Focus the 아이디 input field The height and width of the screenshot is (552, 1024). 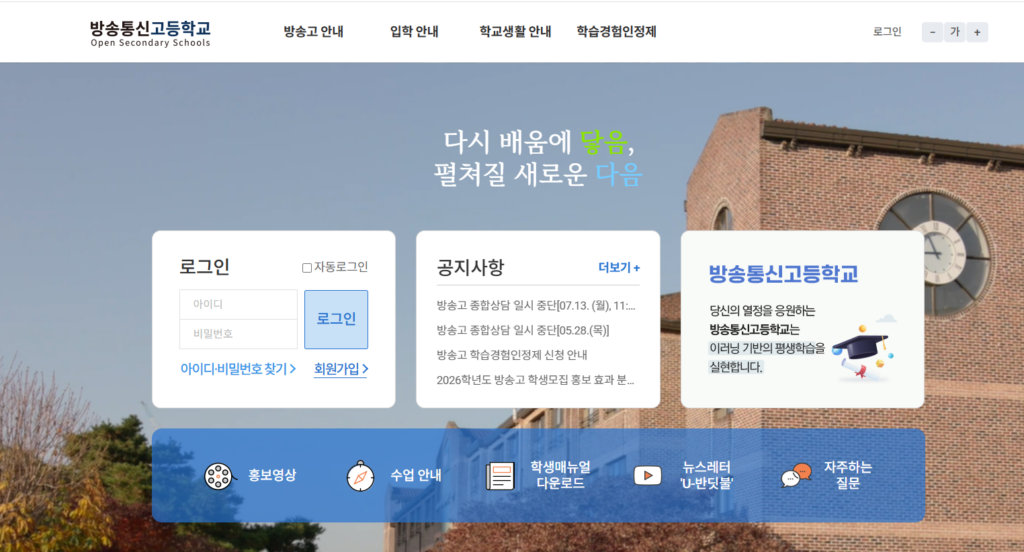point(238,304)
